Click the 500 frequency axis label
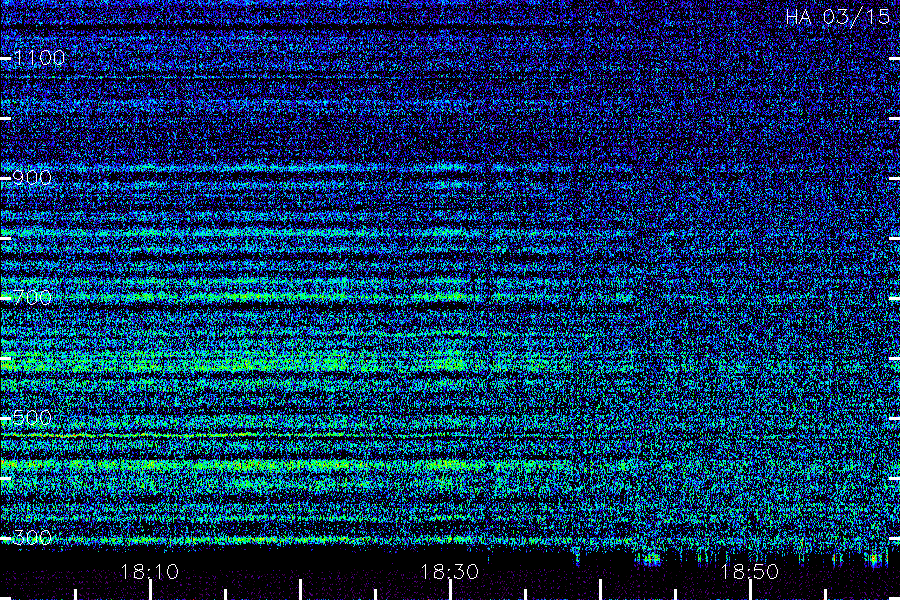 pos(32,417)
